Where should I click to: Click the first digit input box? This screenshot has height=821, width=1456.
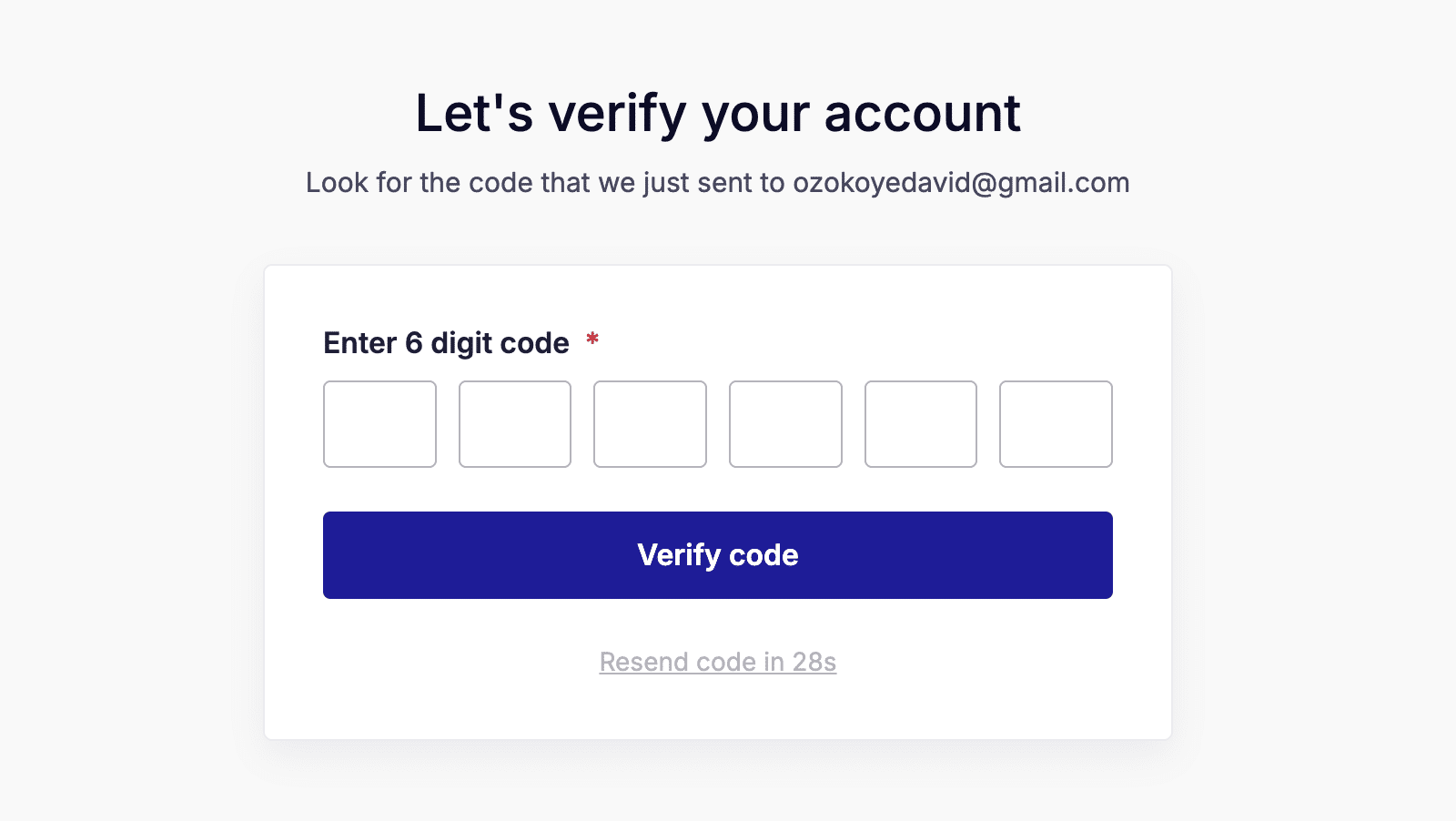click(379, 424)
